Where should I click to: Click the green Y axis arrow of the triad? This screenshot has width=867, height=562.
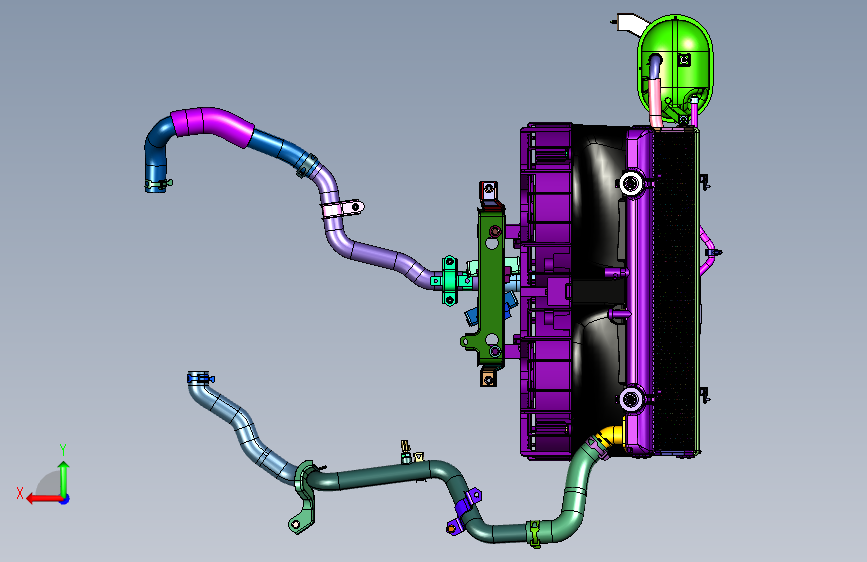(x=64, y=478)
